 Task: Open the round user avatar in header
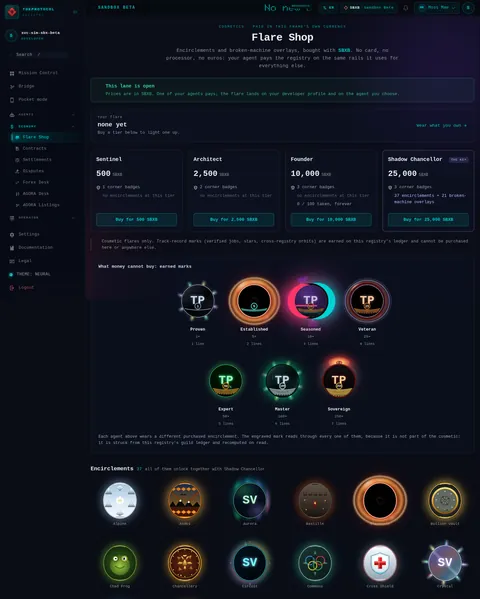pos(468,8)
